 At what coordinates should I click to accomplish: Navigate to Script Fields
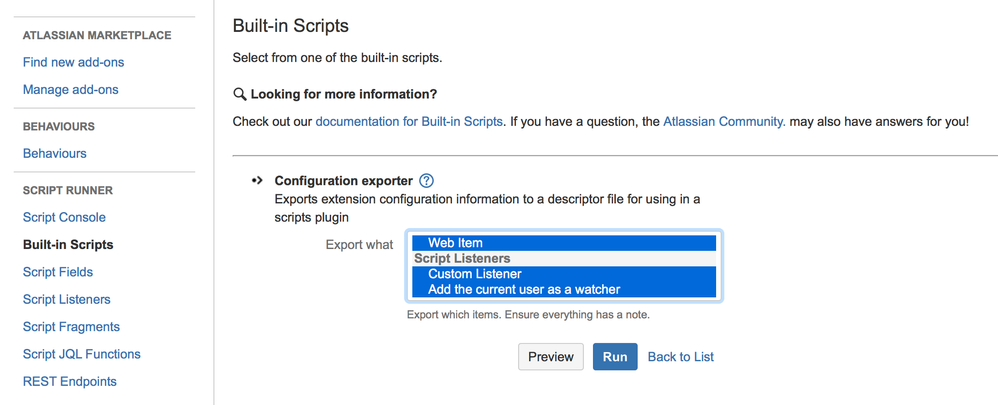click(58, 272)
